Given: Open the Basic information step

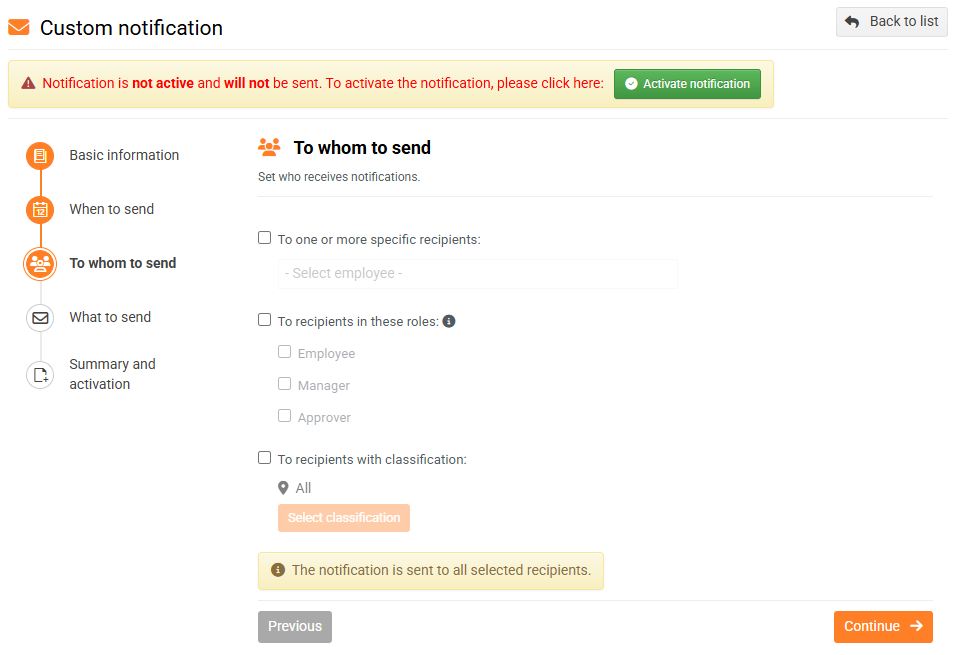Looking at the screenshot, I should click(x=124, y=155).
